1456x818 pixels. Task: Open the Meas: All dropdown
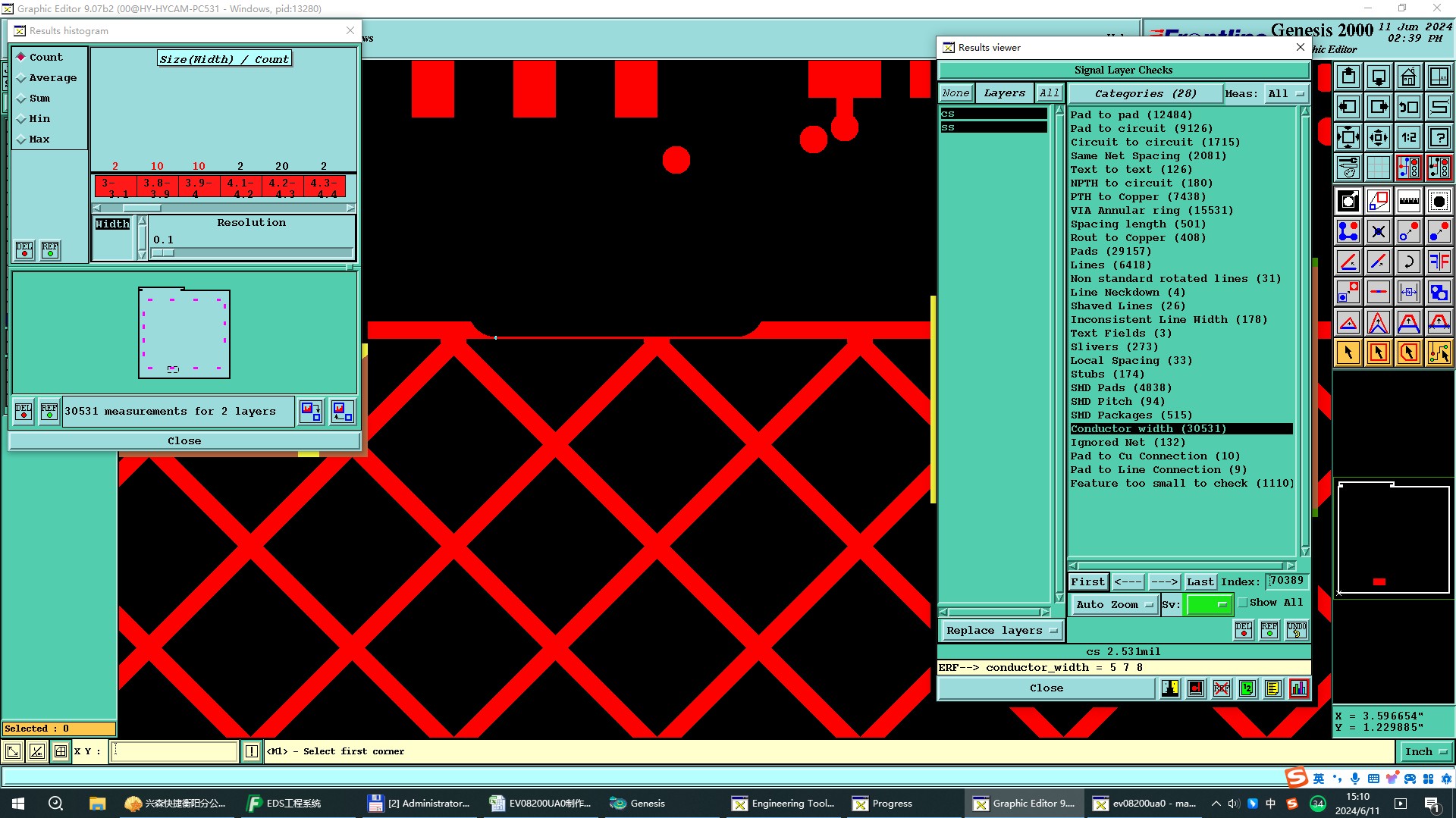(1286, 94)
